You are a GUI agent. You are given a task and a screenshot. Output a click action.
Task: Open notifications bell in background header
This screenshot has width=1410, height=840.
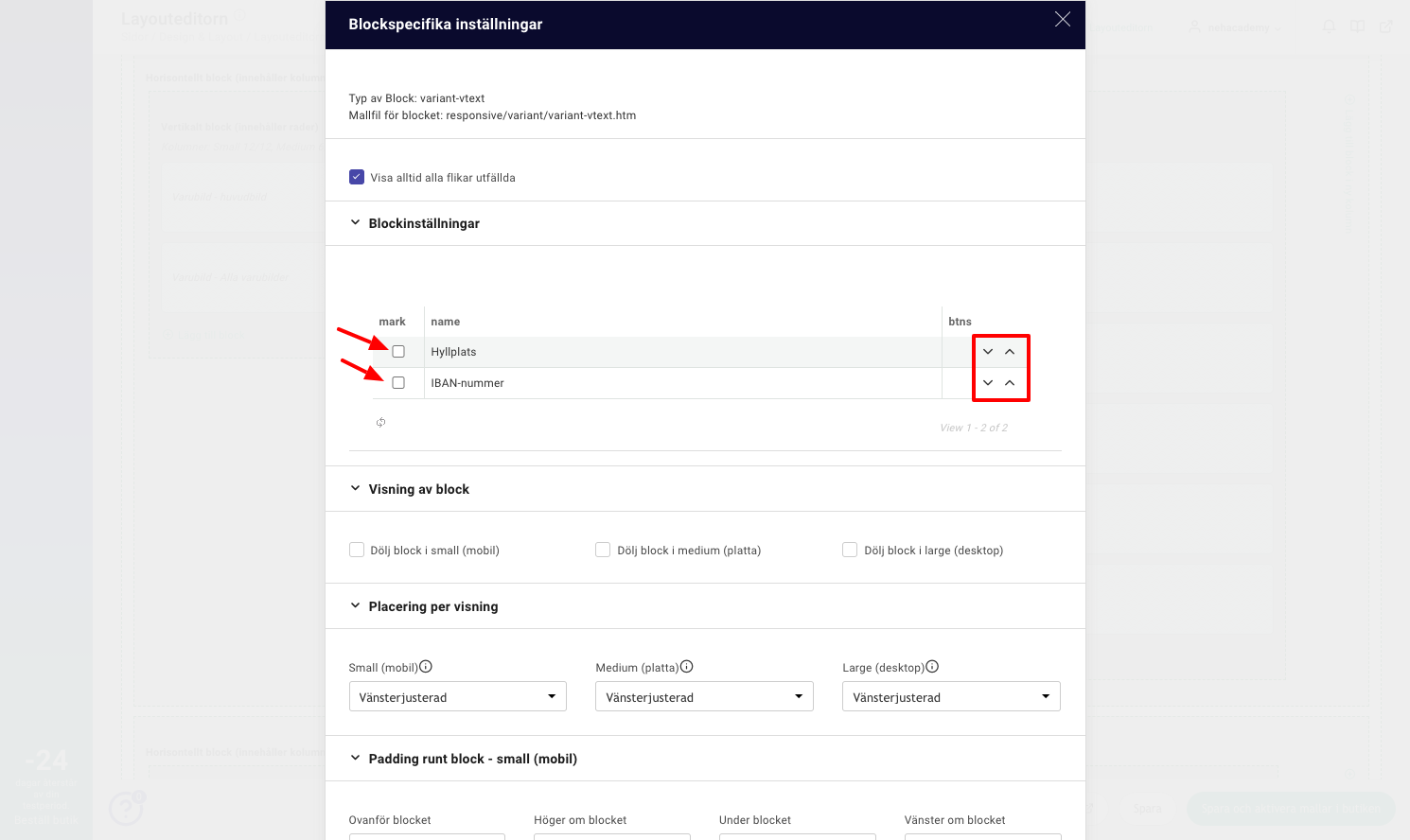[1330, 26]
